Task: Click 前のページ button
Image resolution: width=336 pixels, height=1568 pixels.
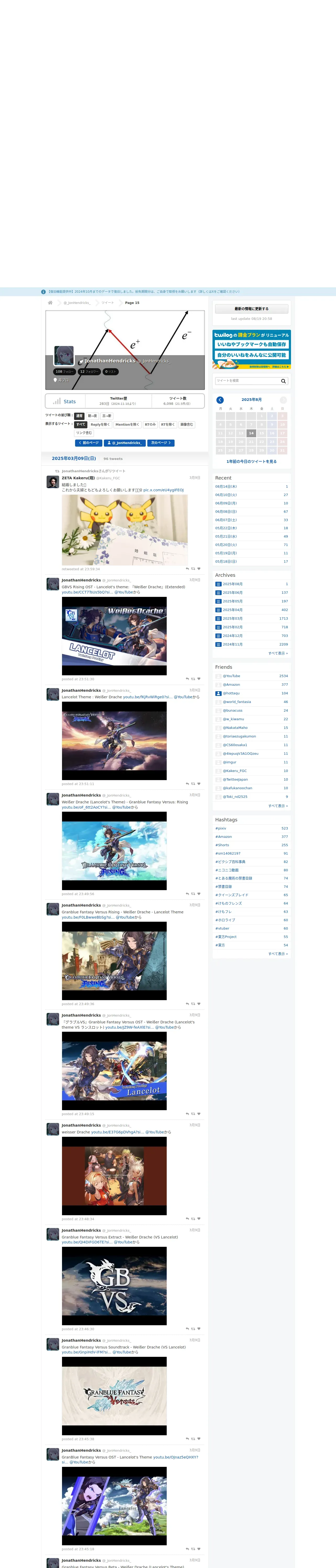Action: (x=88, y=443)
